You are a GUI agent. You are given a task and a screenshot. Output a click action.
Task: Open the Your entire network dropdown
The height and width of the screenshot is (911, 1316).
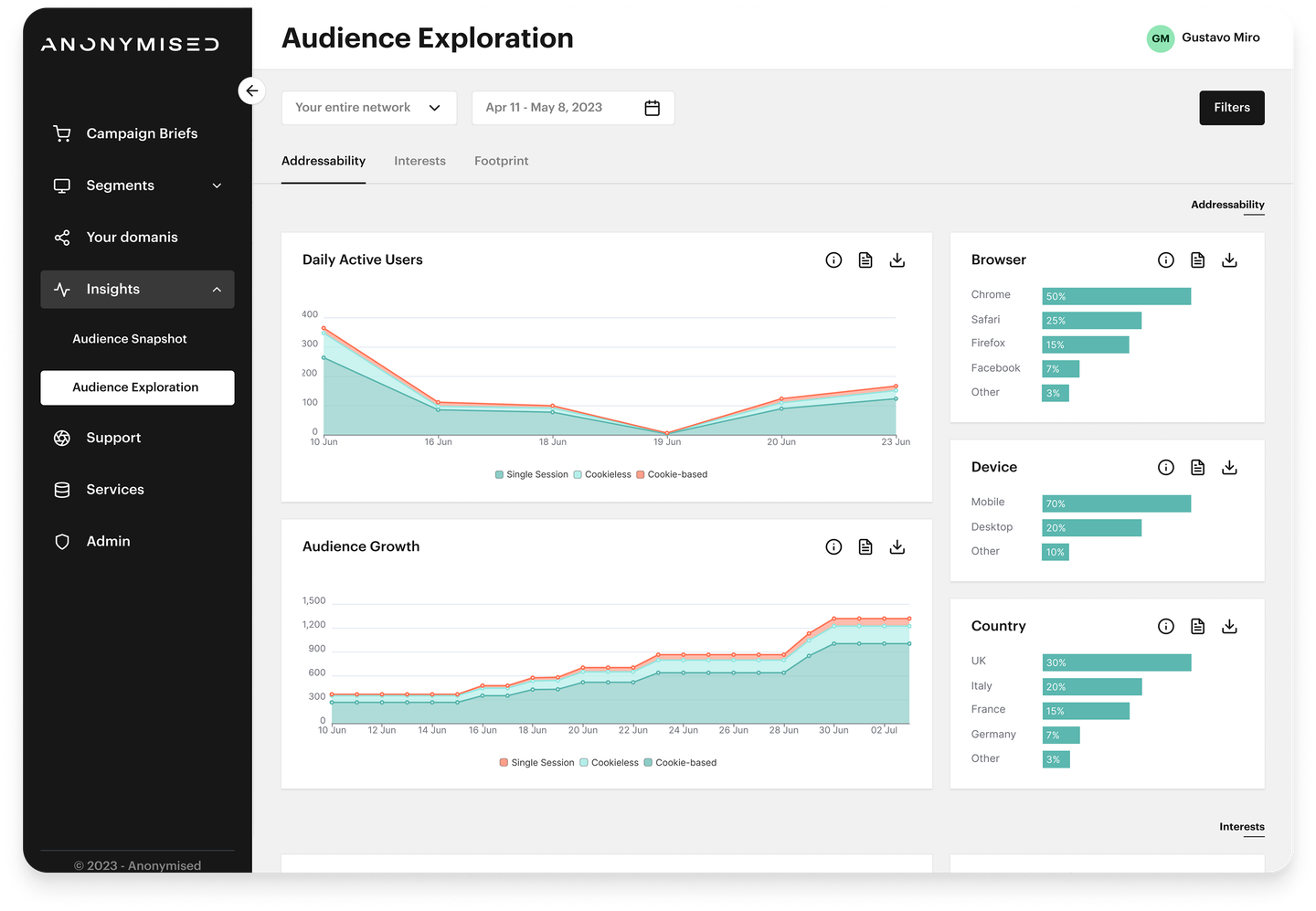[369, 108]
